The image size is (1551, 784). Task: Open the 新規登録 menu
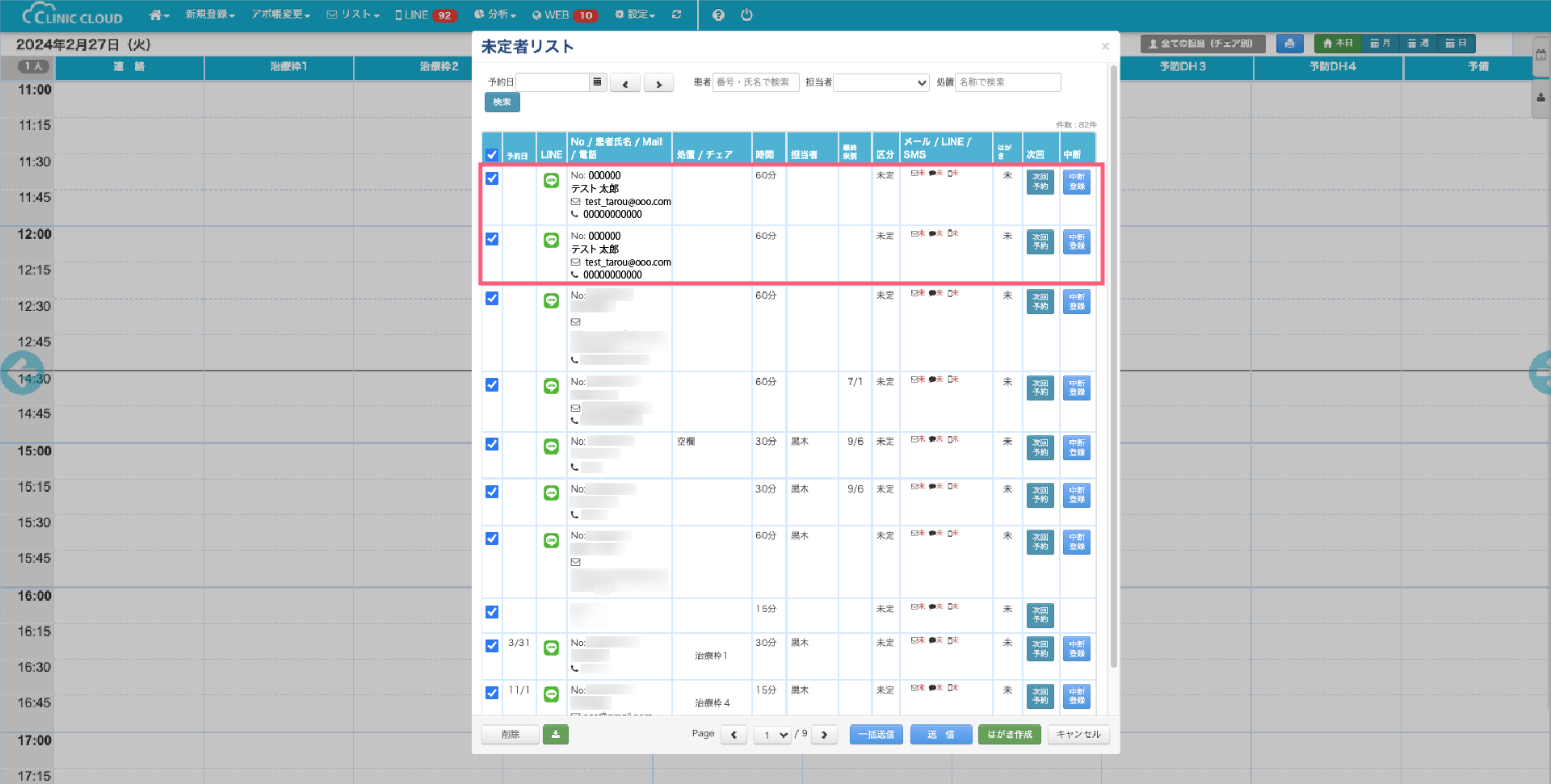(x=210, y=15)
